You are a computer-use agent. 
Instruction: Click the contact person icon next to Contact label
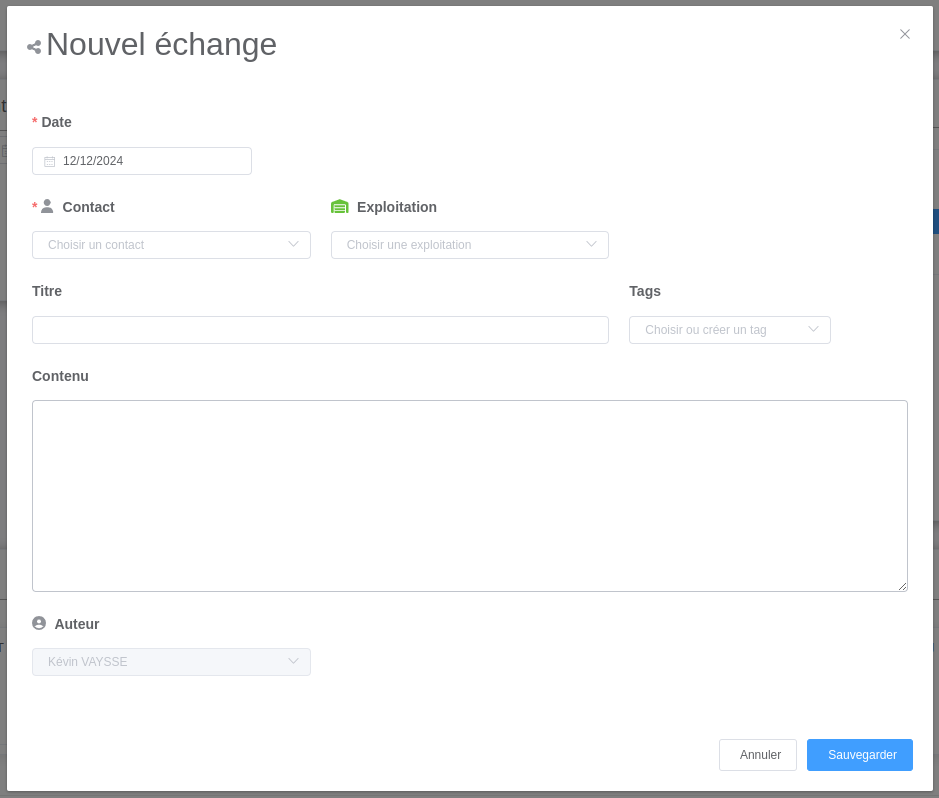coord(46,206)
